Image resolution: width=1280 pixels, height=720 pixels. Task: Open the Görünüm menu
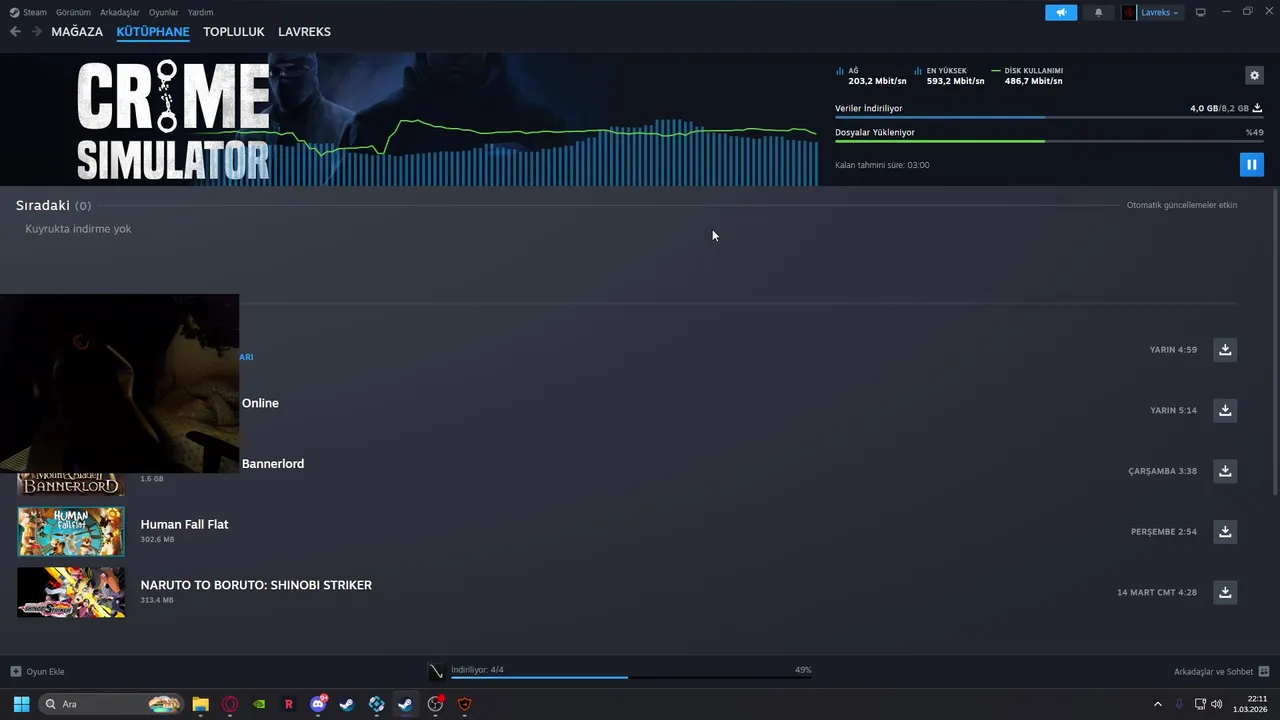(x=73, y=12)
